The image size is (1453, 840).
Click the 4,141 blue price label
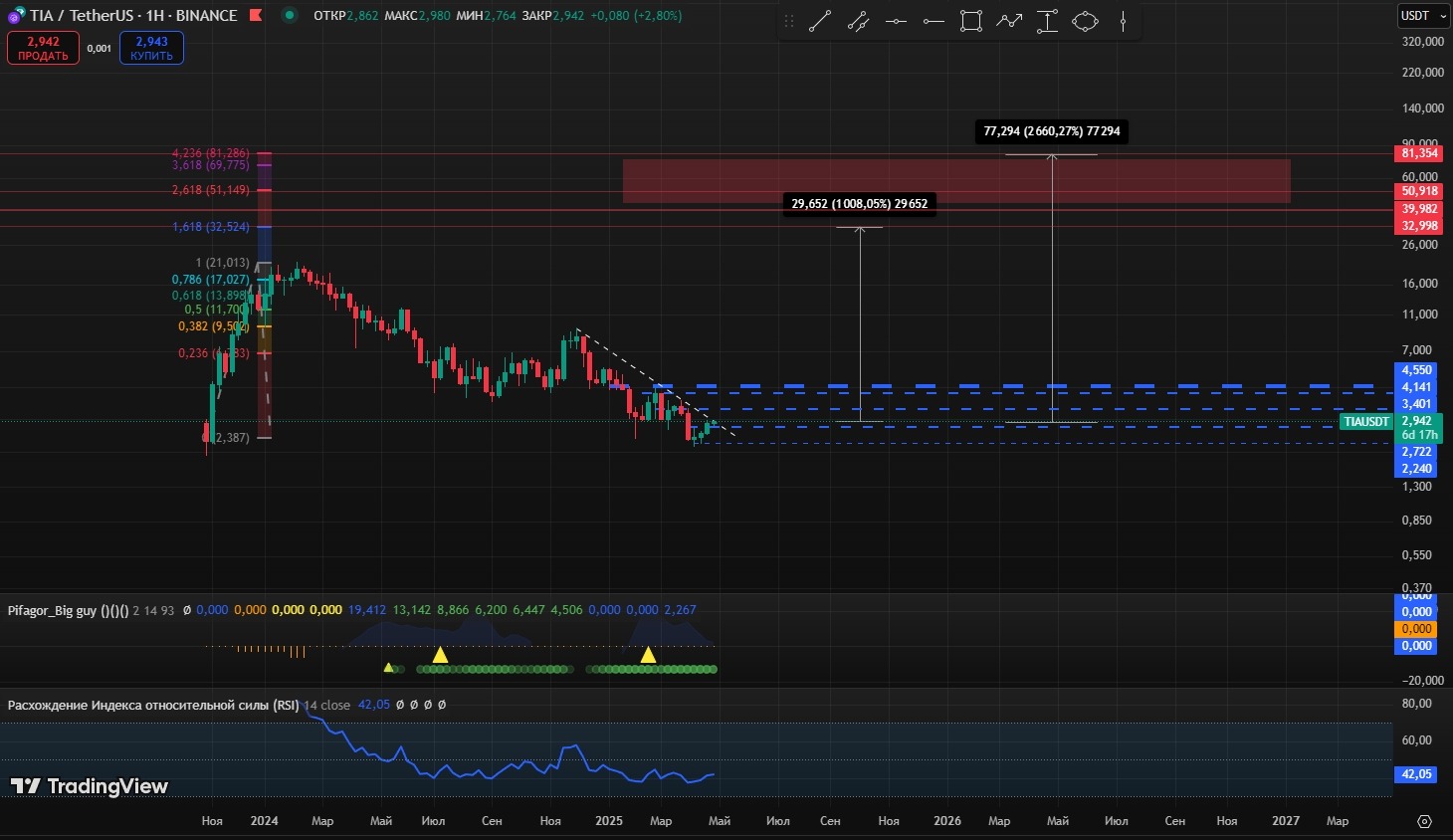coord(1417,387)
